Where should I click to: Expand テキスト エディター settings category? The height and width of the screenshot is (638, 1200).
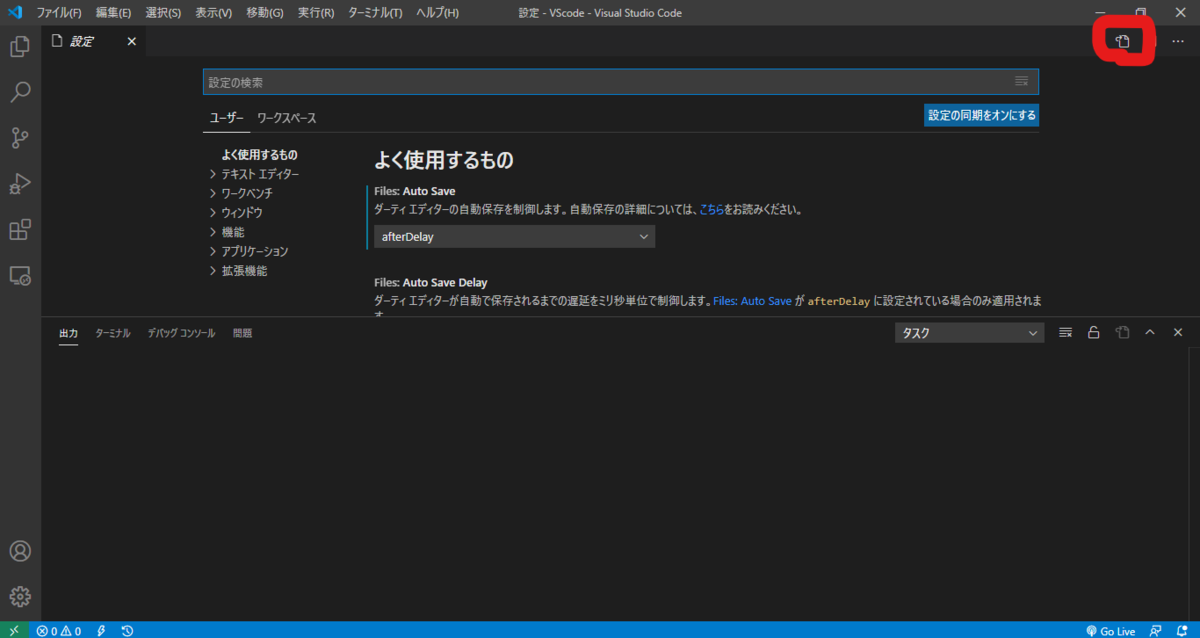254,174
